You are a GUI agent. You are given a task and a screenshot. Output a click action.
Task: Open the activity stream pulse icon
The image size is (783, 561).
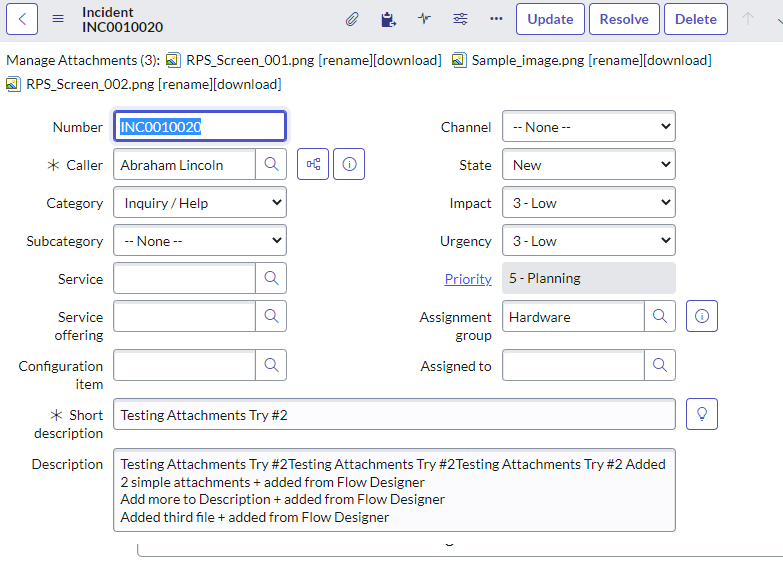tap(424, 19)
